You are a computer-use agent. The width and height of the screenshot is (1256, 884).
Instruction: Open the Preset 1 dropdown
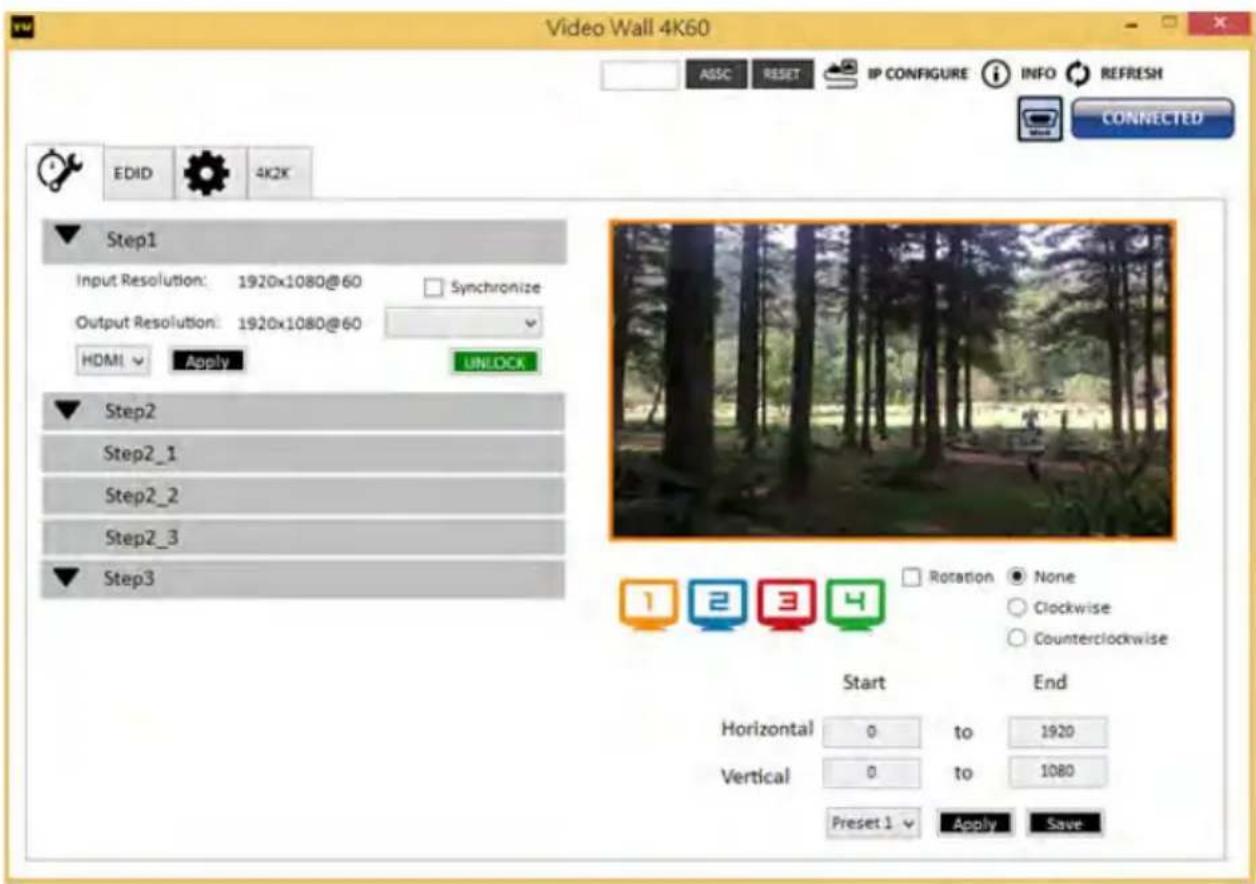(x=873, y=823)
